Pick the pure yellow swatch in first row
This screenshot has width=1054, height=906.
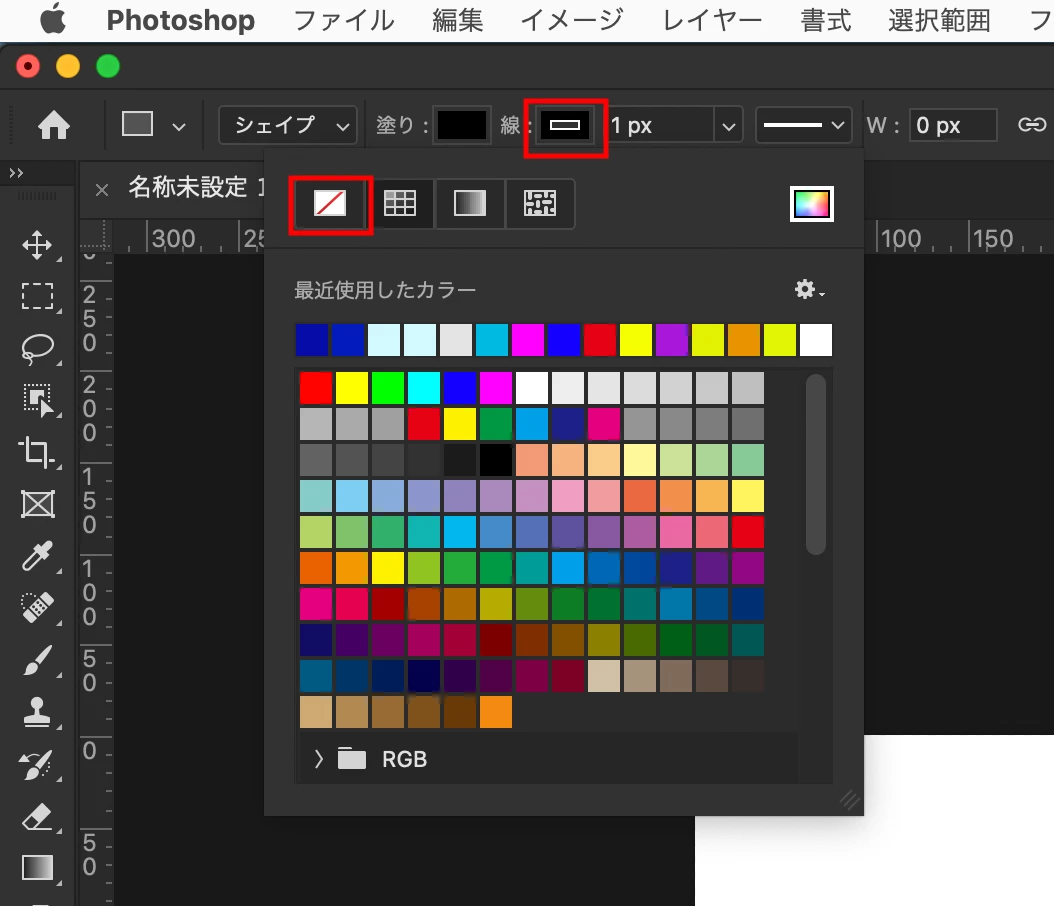click(x=352, y=388)
